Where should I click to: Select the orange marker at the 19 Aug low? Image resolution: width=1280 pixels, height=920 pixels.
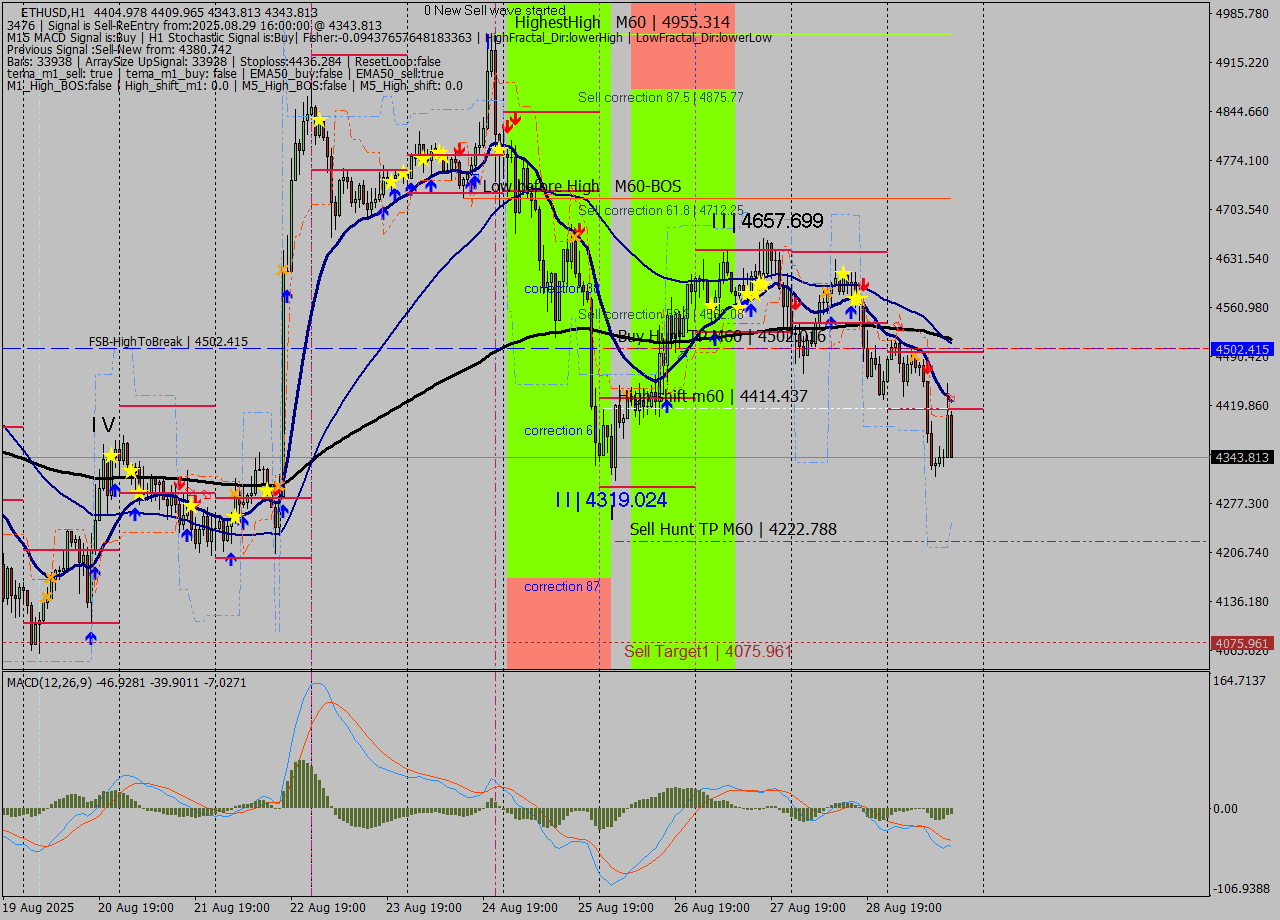click(46, 596)
